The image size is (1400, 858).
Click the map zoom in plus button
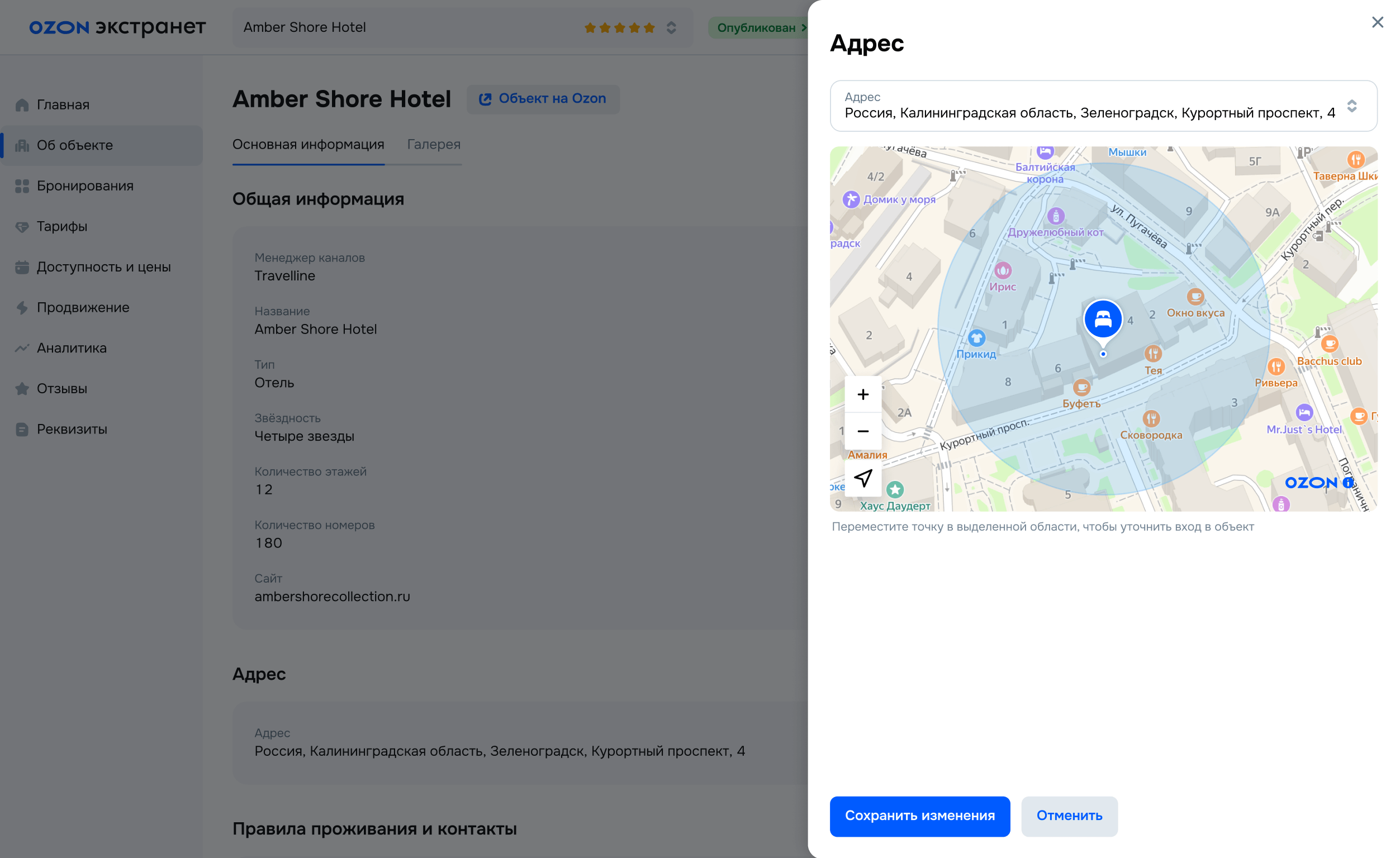pos(862,394)
